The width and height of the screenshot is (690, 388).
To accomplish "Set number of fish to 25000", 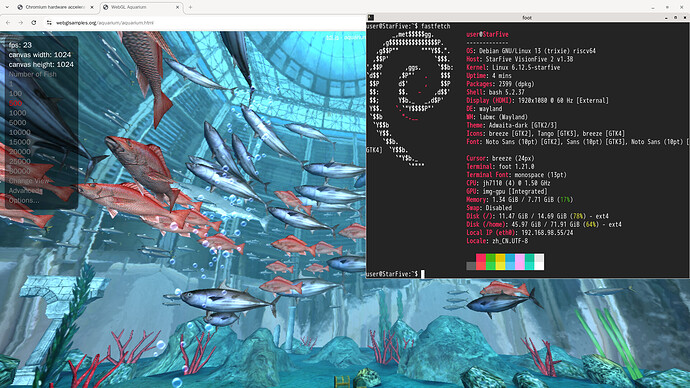I will [20, 161].
